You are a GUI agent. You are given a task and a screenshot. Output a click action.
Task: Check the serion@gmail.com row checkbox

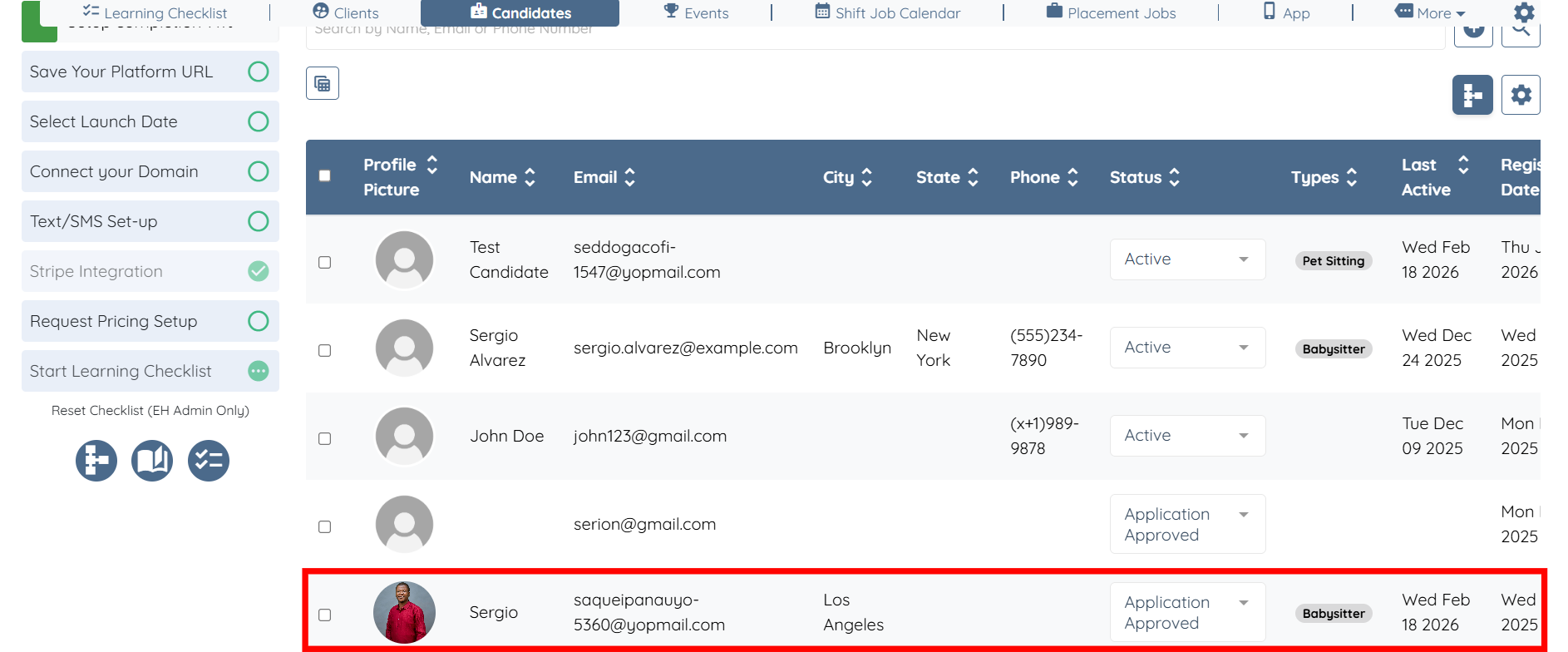tap(325, 527)
